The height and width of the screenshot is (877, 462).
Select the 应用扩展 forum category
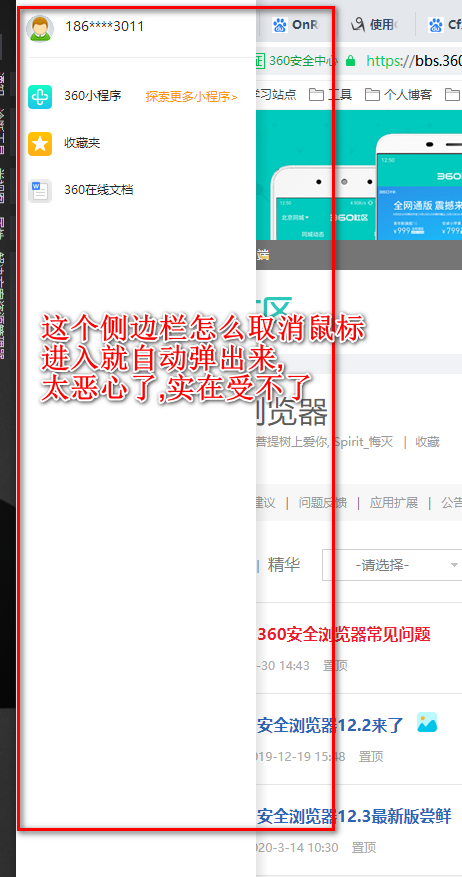tap(393, 502)
